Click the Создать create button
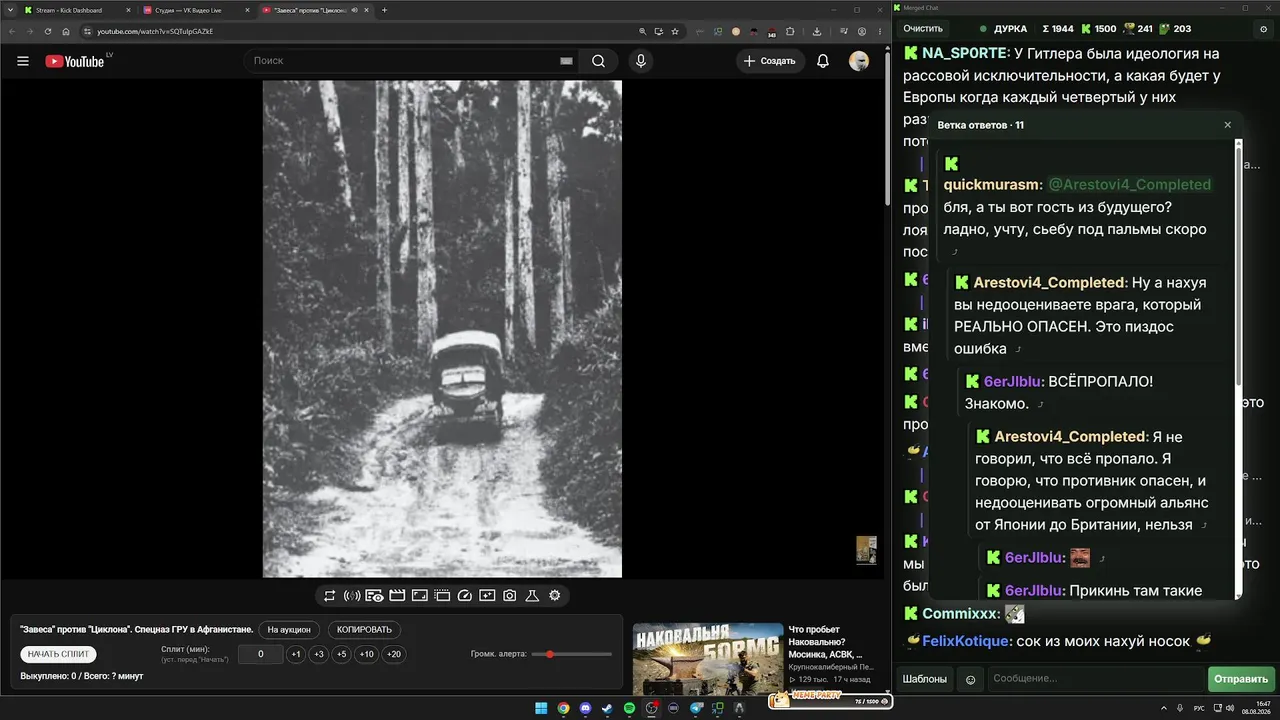1280x720 pixels. (770, 61)
